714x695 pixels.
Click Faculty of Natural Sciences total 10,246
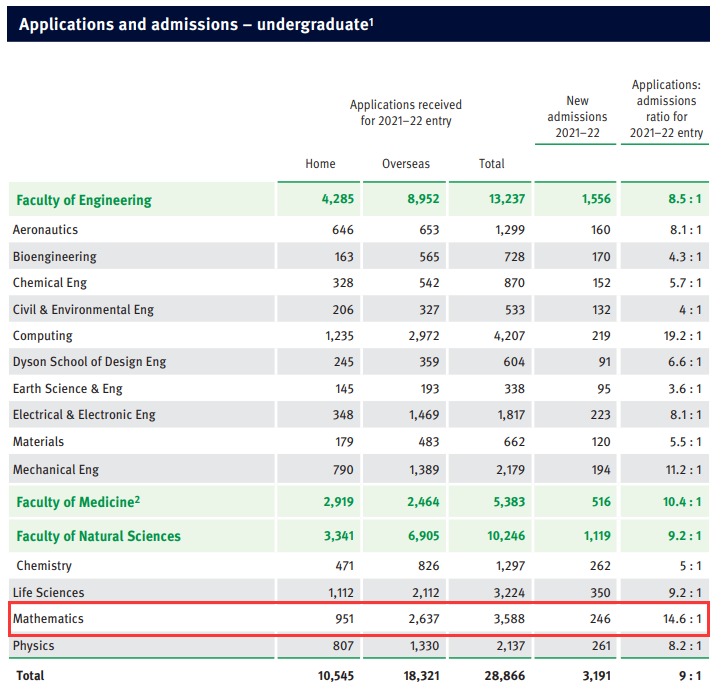click(x=506, y=536)
